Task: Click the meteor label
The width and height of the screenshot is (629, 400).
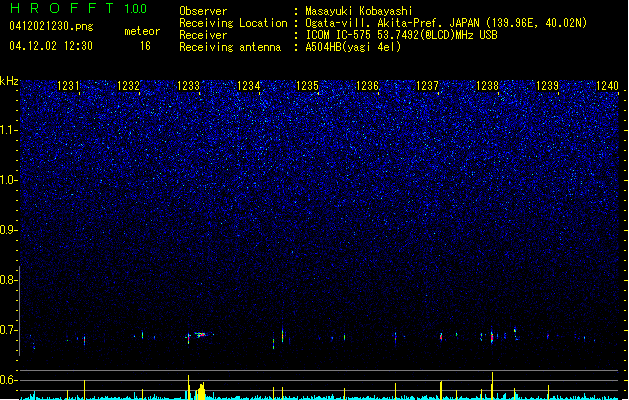Action: [142, 31]
